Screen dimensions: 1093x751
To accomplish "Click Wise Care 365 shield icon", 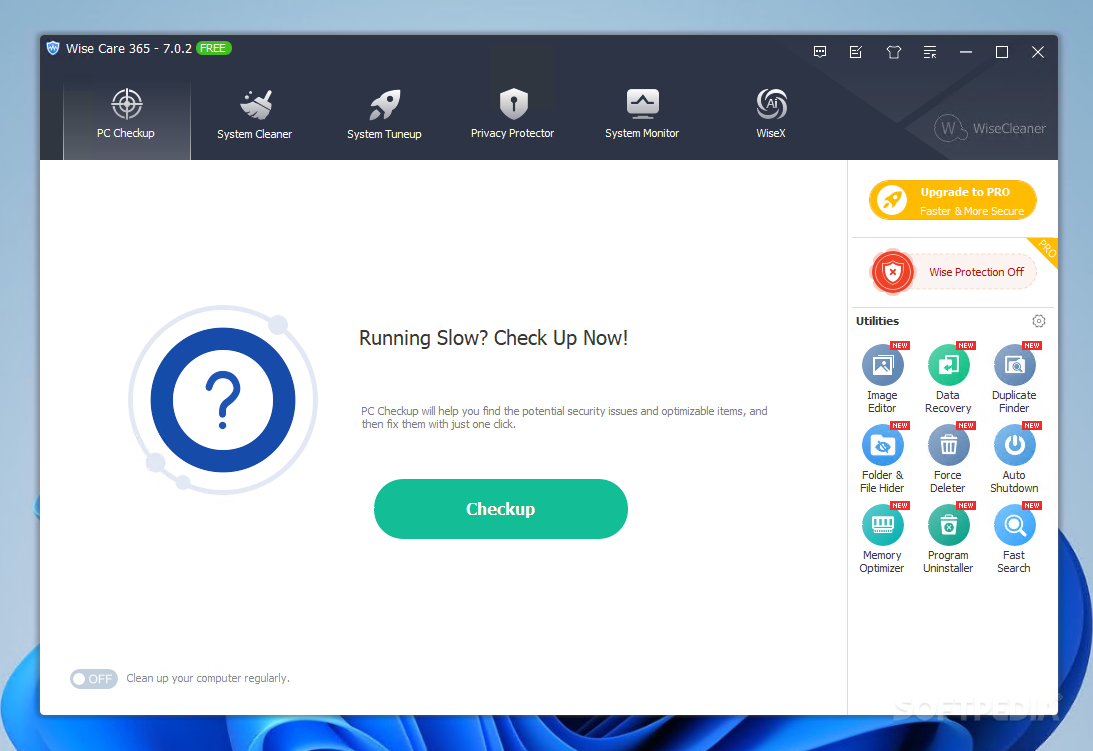I will point(53,48).
